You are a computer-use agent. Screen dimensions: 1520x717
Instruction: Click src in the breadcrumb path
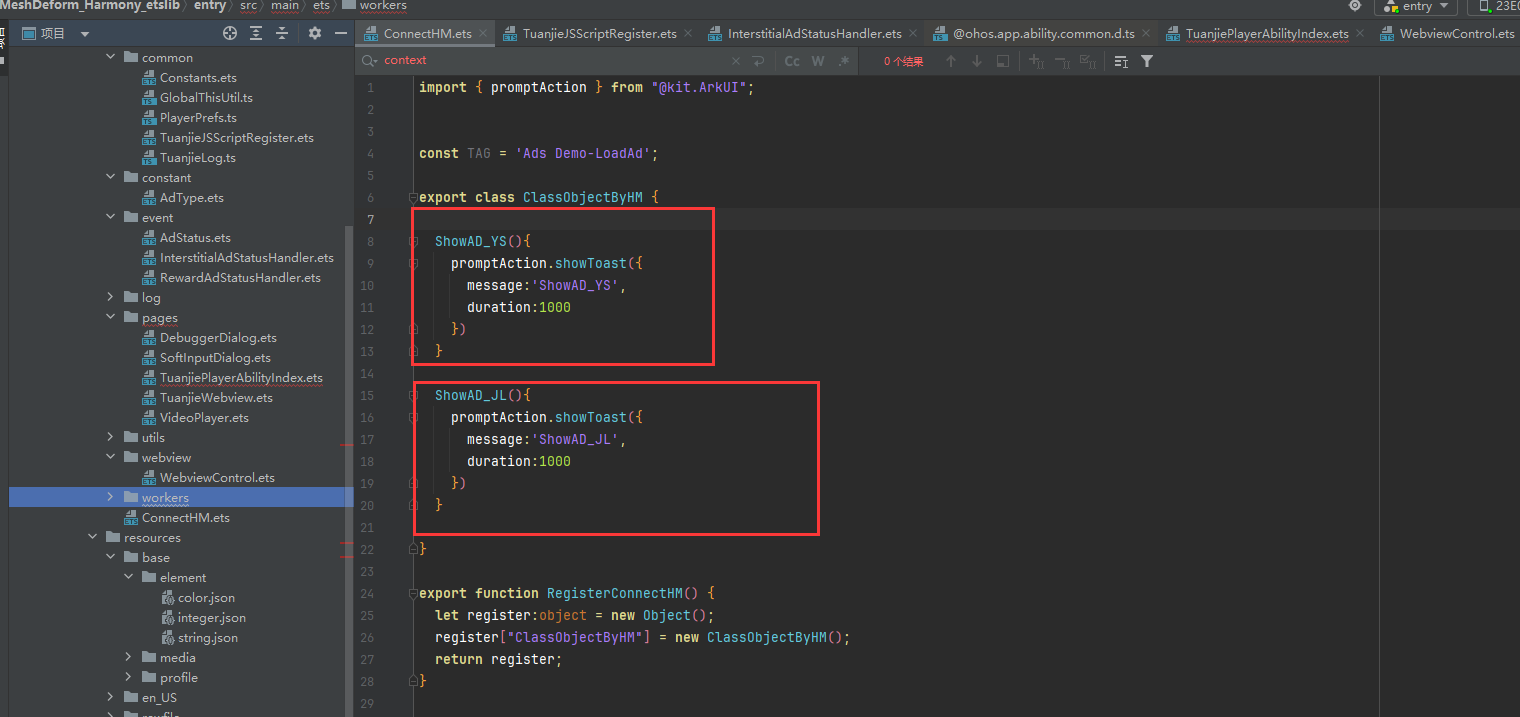coord(249,6)
